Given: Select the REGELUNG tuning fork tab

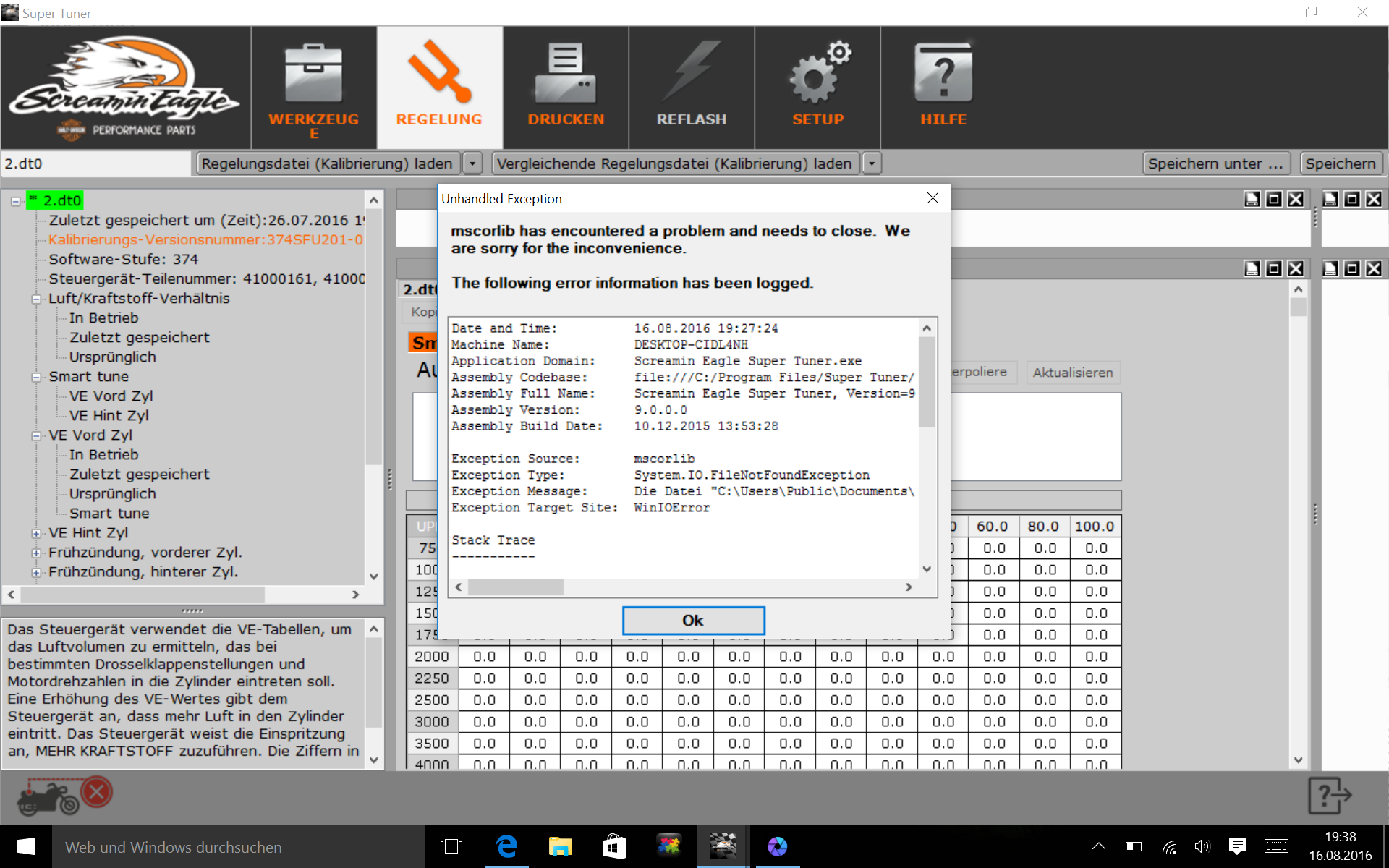Looking at the screenshot, I should pyautogui.click(x=439, y=88).
